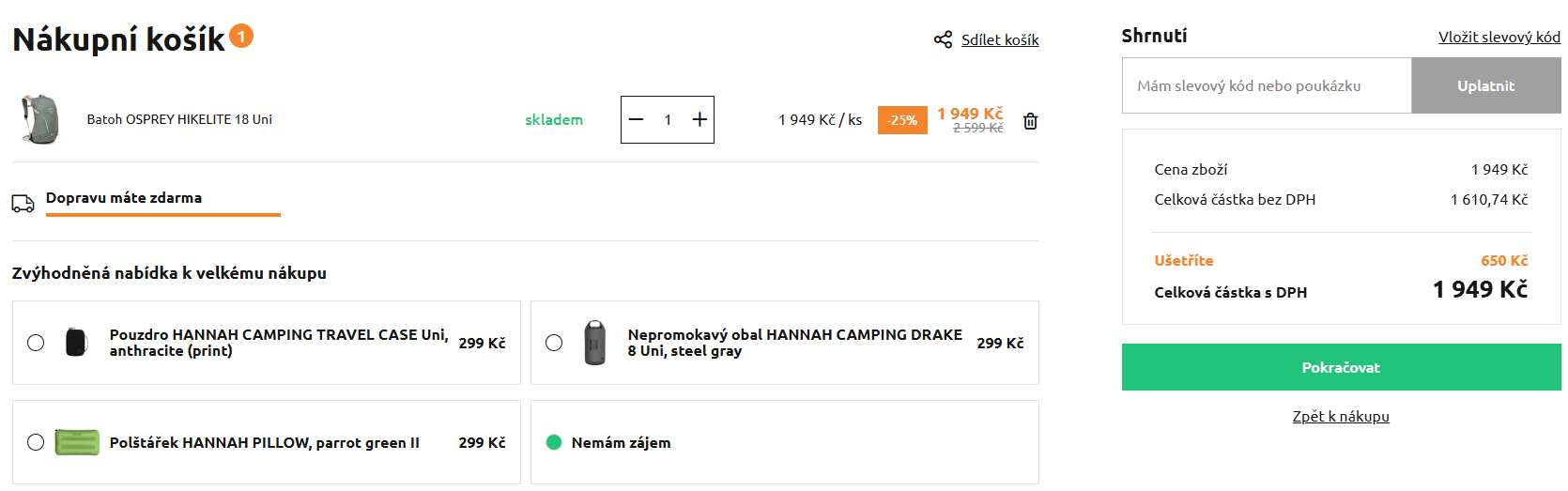Select the Hannah Pillow parrot green option
Viewport: 1568px width, 491px height.
point(36,442)
